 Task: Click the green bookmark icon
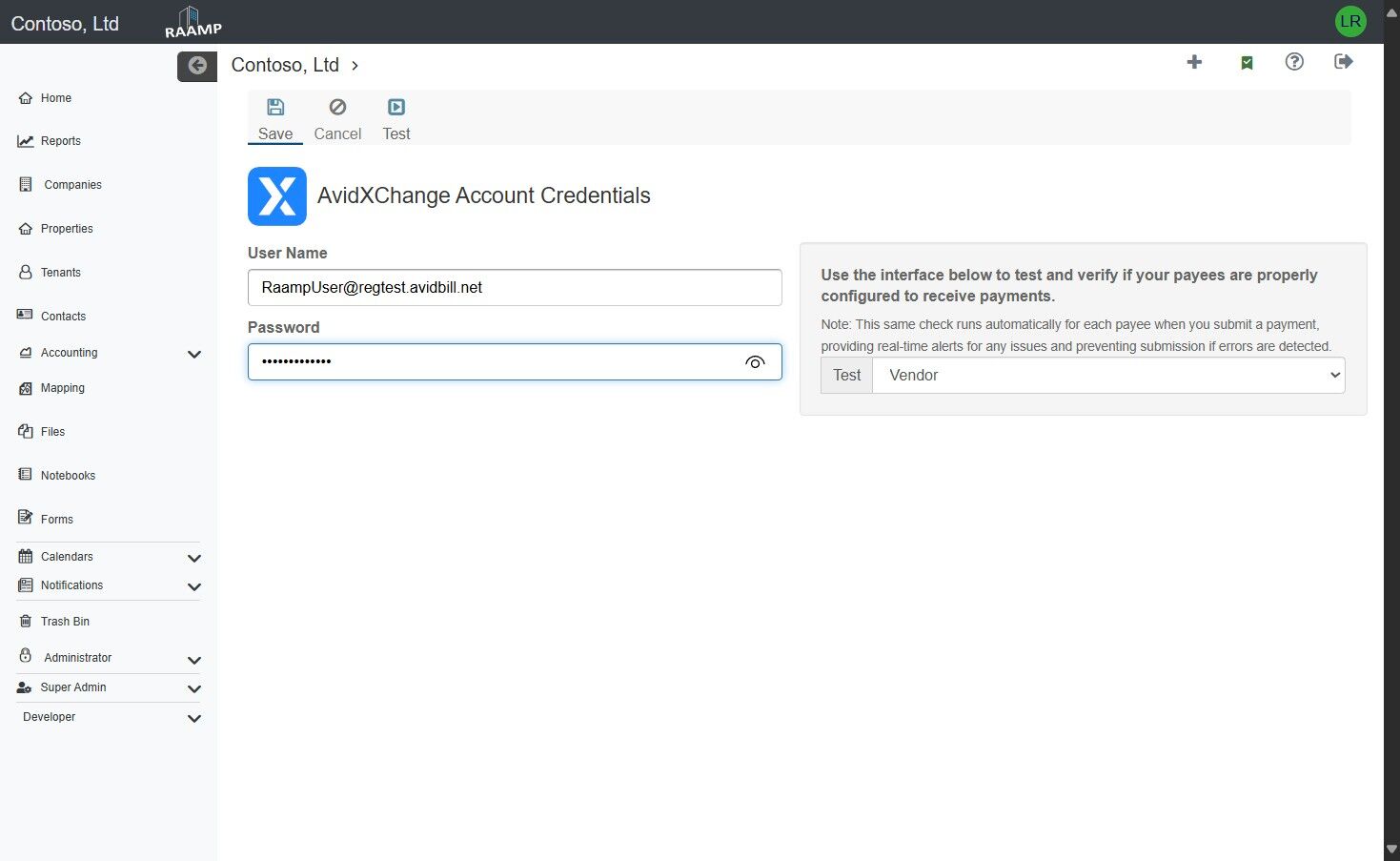coord(1247,63)
